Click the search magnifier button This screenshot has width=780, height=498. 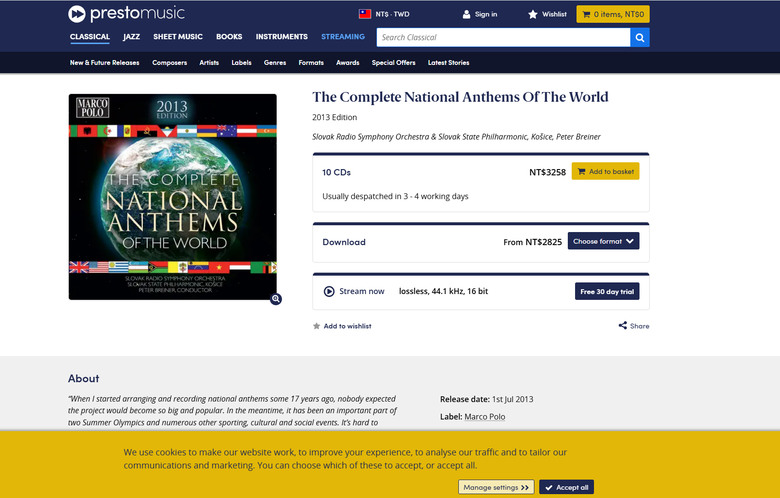(640, 37)
